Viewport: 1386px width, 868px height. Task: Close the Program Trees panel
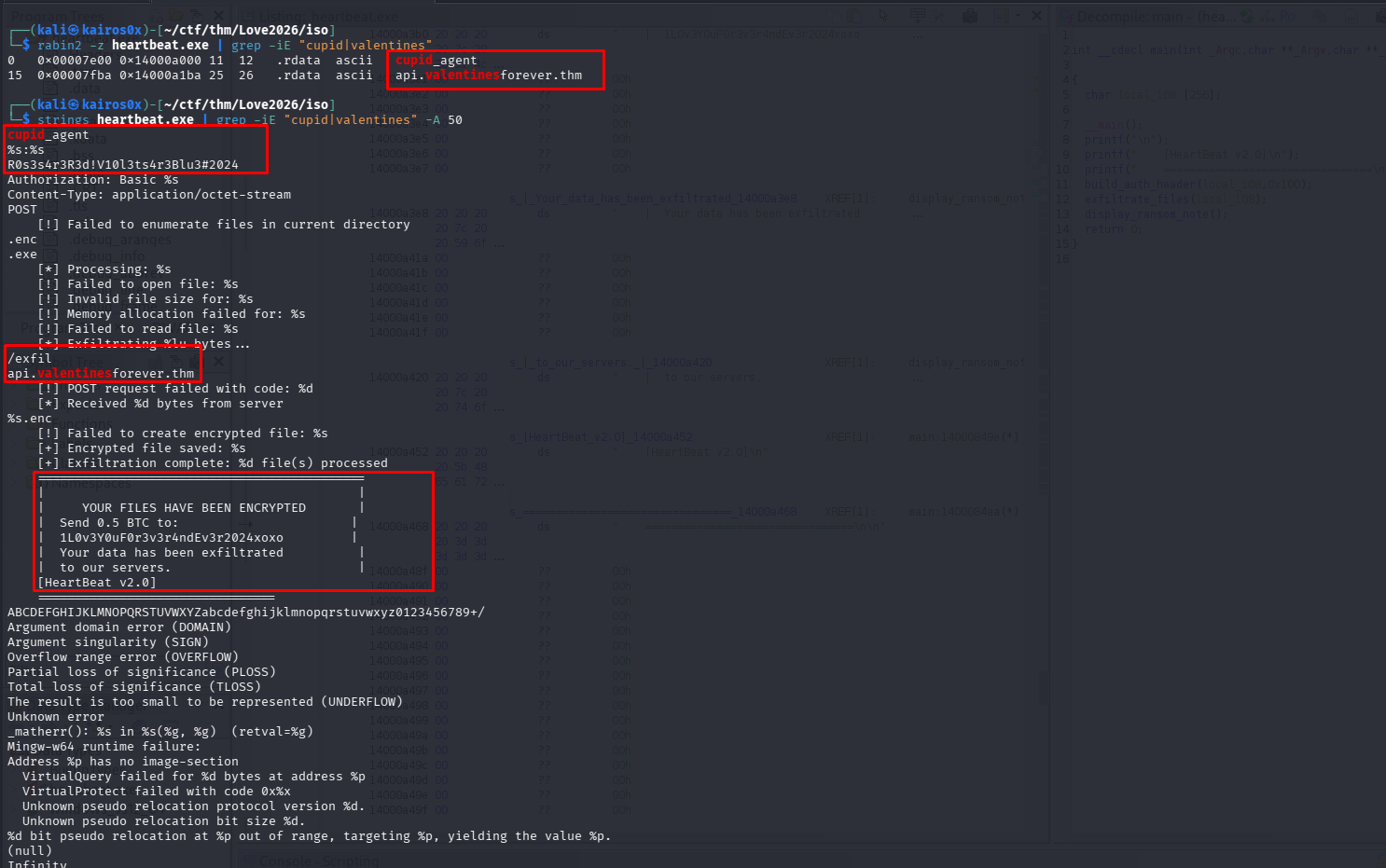217,16
